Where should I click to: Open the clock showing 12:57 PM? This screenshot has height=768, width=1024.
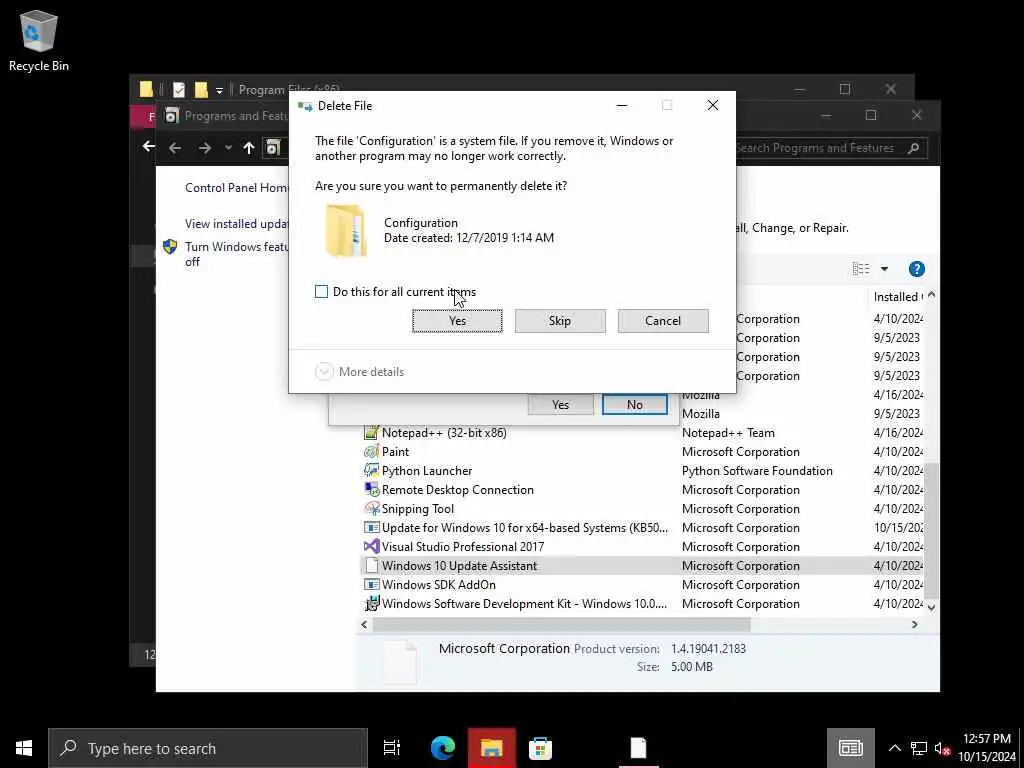(x=987, y=748)
